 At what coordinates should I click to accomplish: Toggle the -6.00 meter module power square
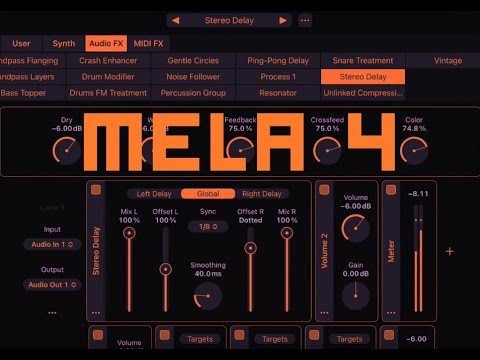(389, 335)
